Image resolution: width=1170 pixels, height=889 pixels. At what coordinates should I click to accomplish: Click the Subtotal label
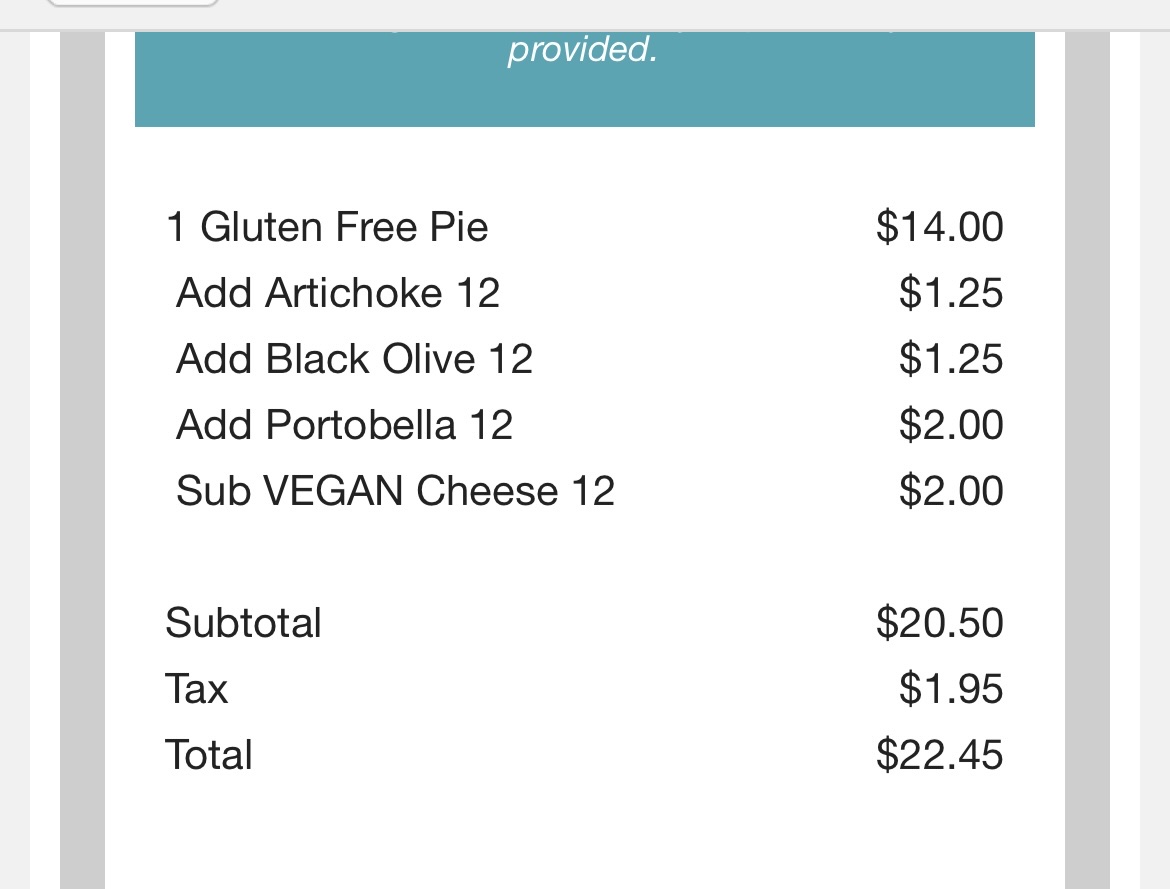(243, 623)
